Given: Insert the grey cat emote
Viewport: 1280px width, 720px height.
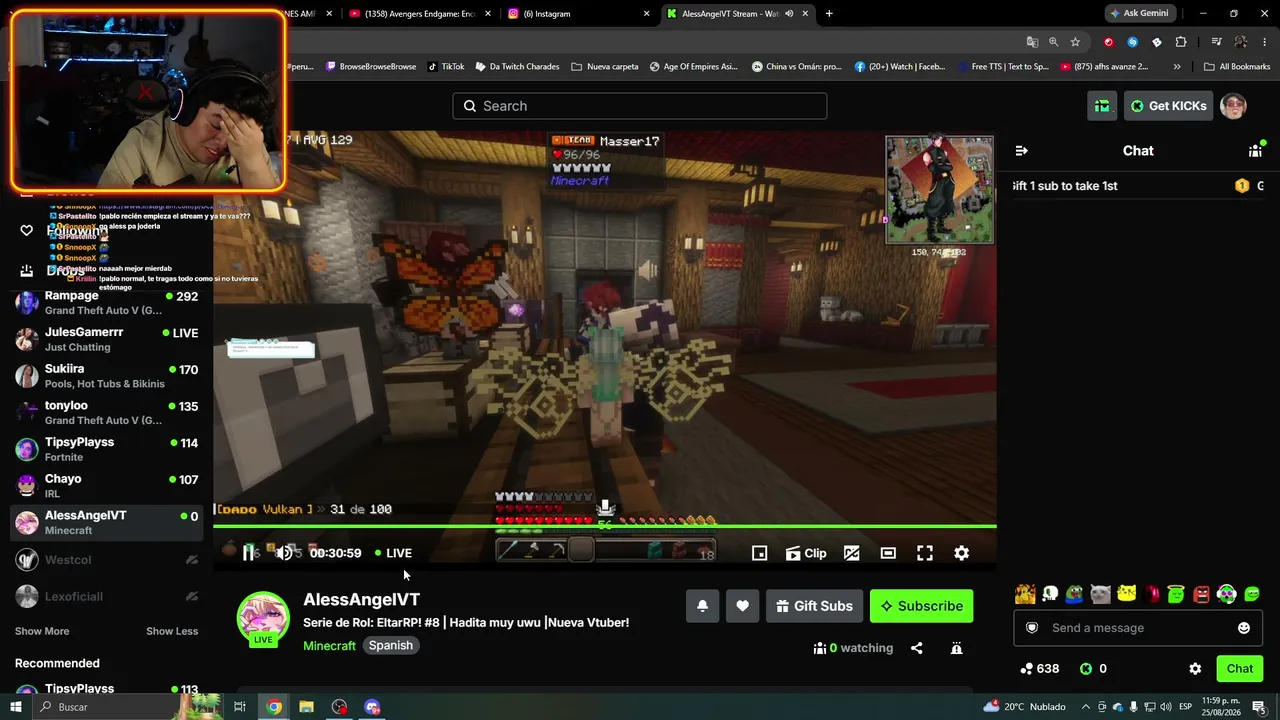Looking at the screenshot, I should 1101,595.
